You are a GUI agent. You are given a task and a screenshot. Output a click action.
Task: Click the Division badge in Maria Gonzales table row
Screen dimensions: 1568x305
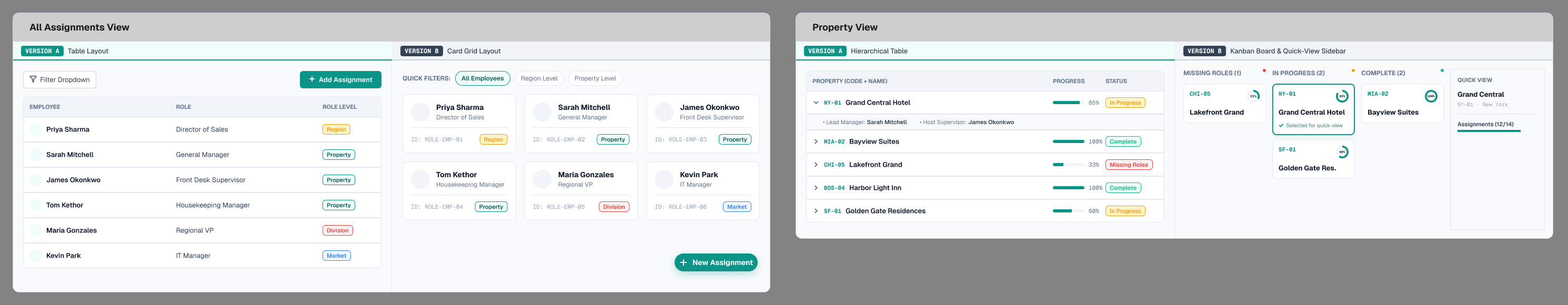[338, 231]
